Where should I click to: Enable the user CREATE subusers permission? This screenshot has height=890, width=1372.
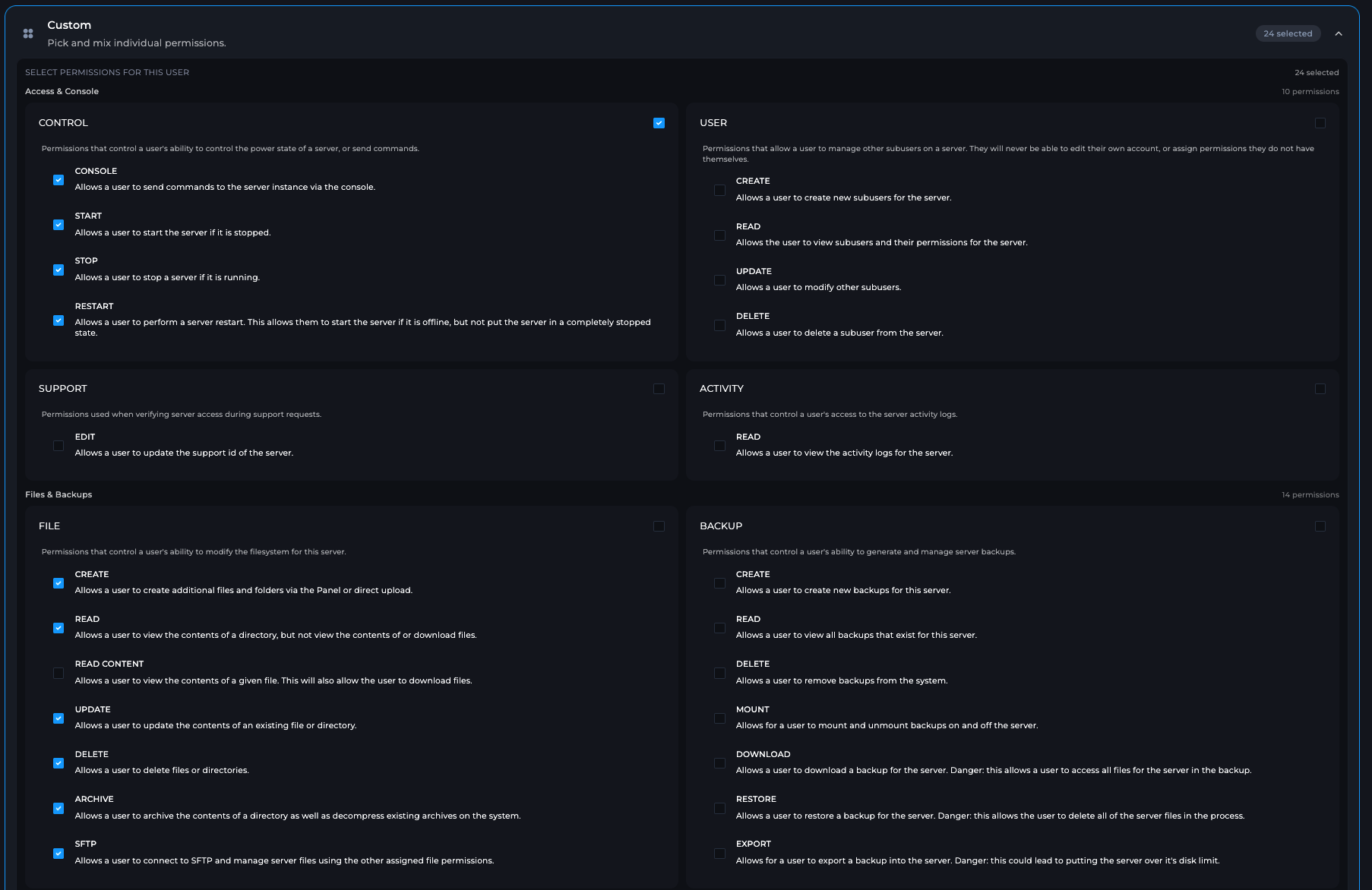tap(719, 190)
